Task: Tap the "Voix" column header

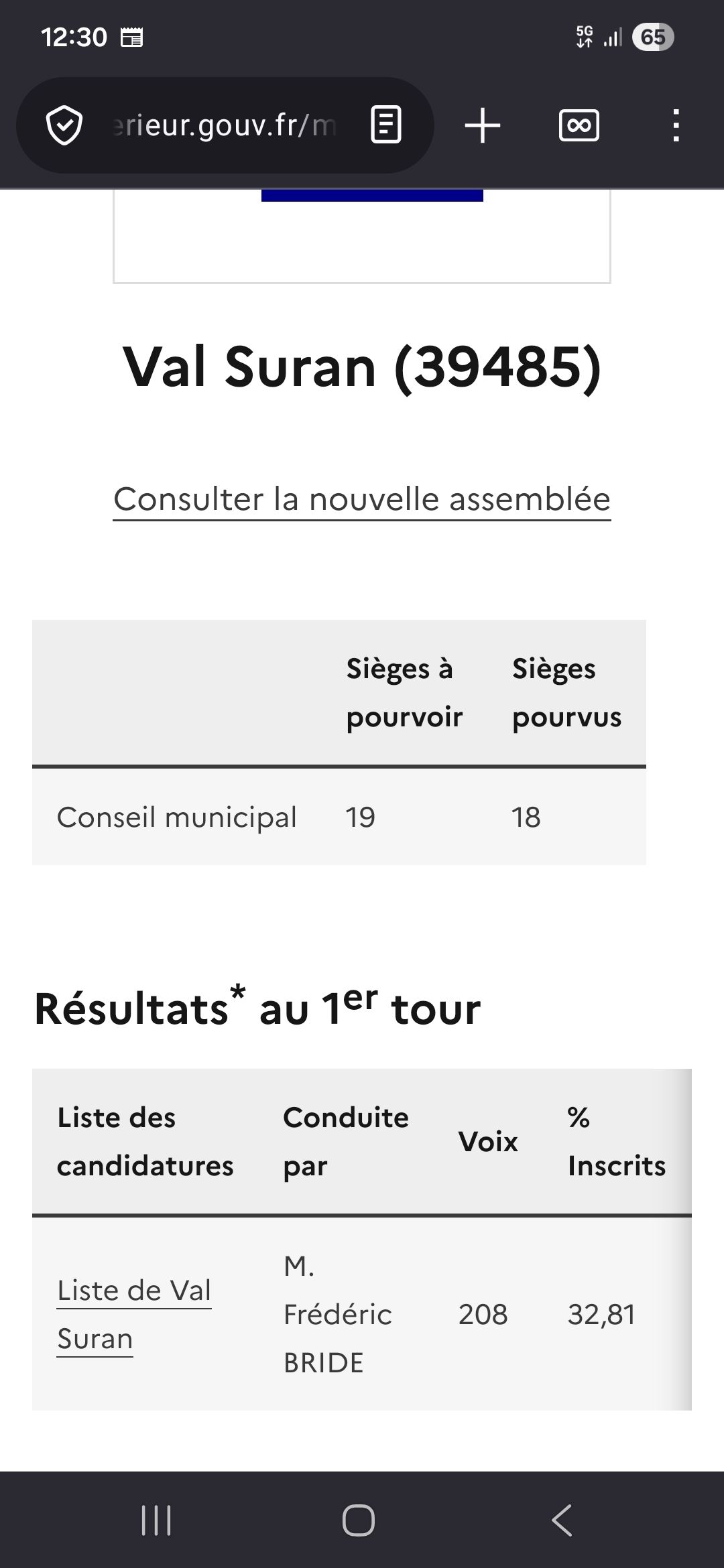Action: pos(488,1141)
